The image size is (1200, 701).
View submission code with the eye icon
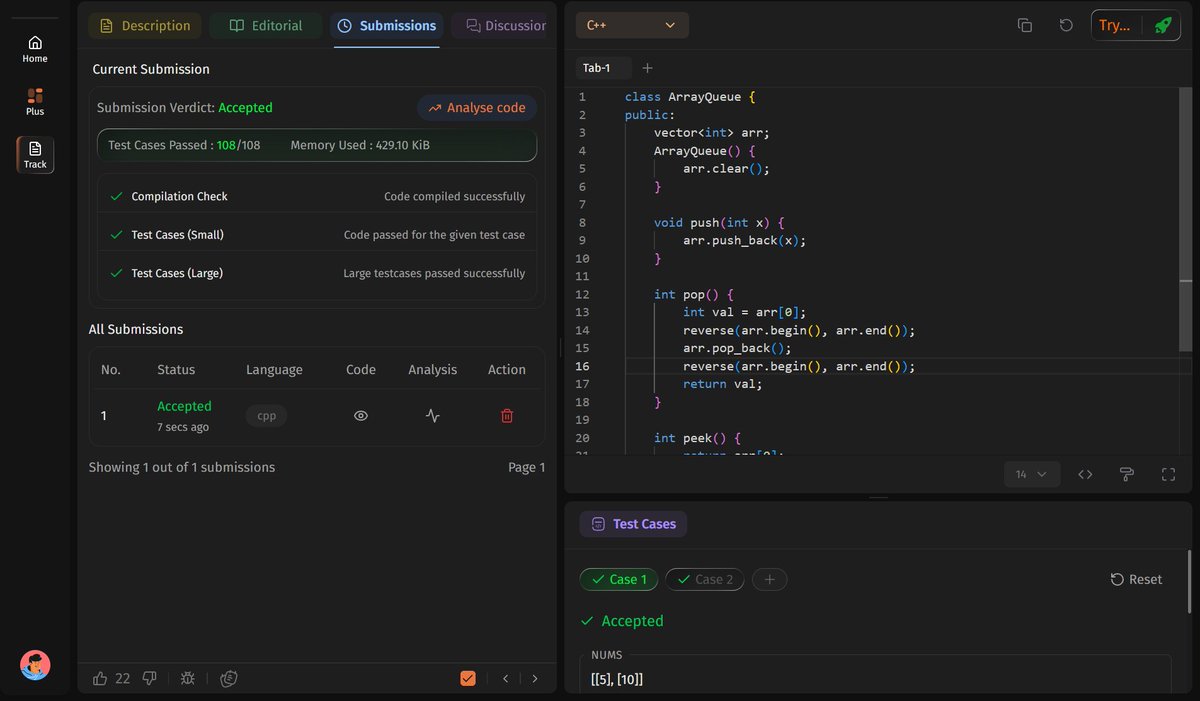pyautogui.click(x=361, y=416)
